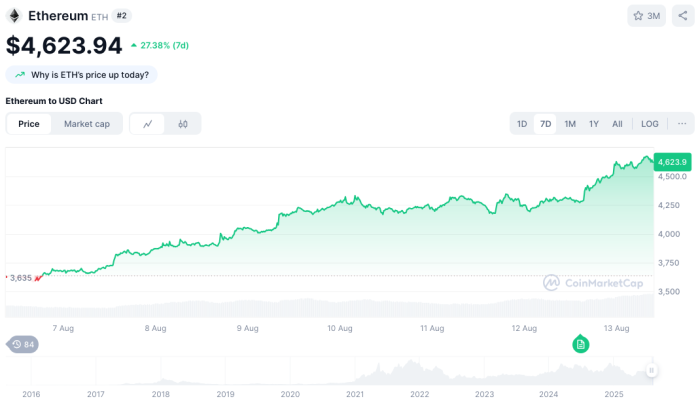The image size is (700, 401).
Task: Add Ethereum to watchlist star button
Action: click(x=647, y=16)
